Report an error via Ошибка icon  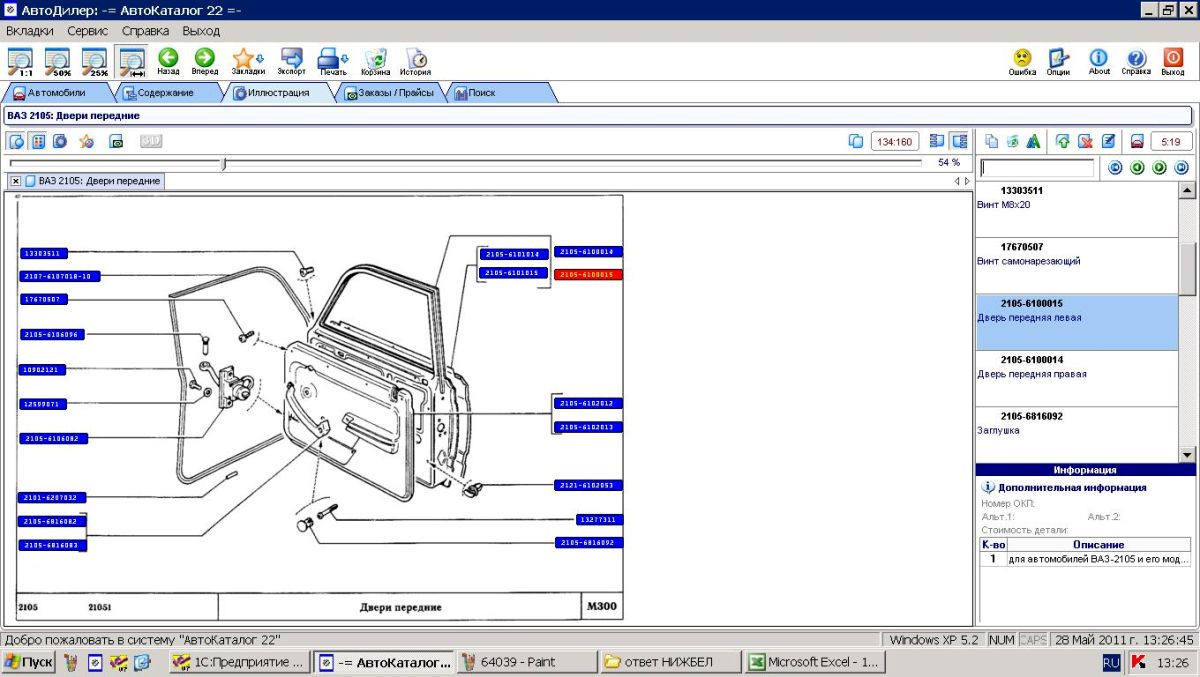click(1022, 62)
